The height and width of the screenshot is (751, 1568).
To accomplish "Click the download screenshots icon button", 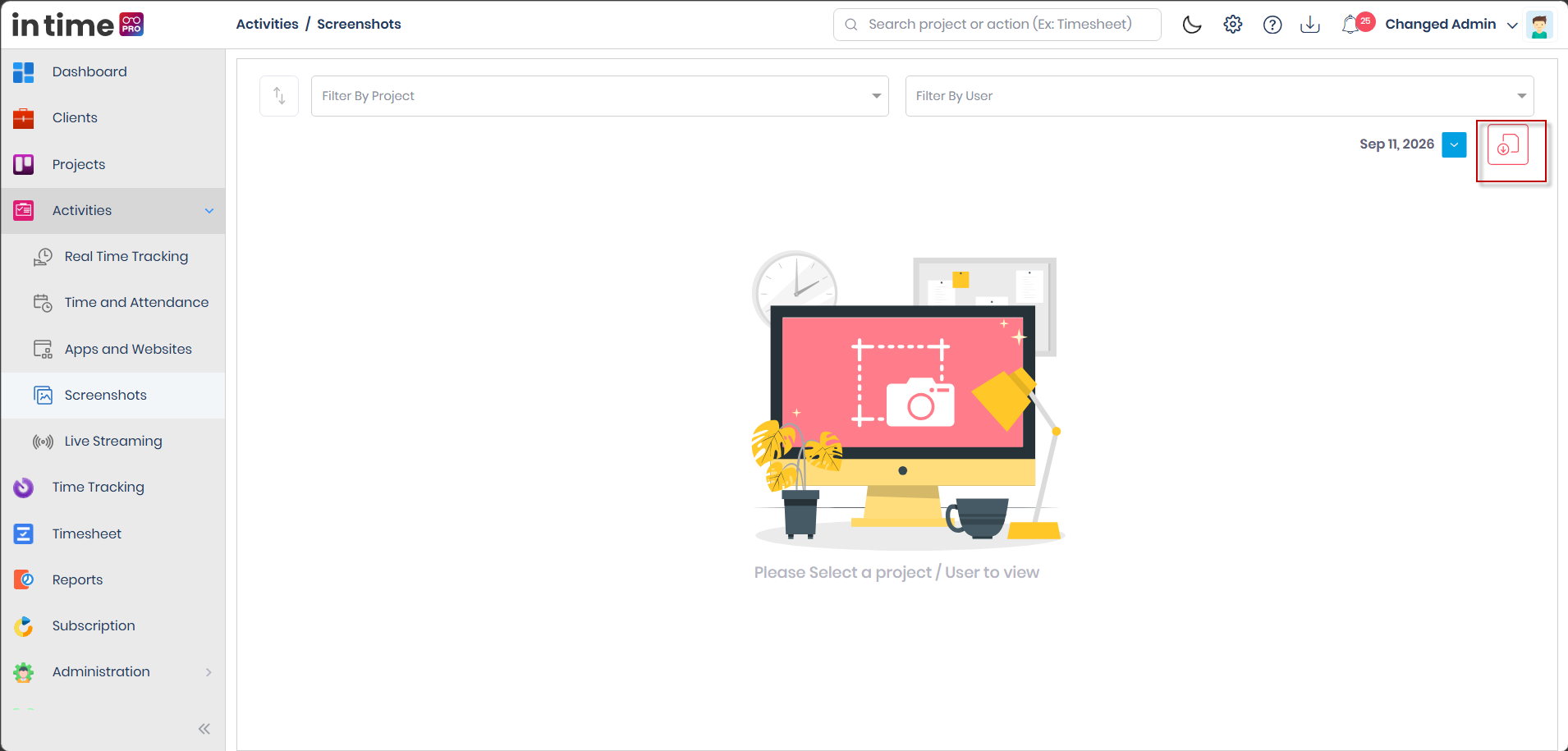I will [1508, 145].
